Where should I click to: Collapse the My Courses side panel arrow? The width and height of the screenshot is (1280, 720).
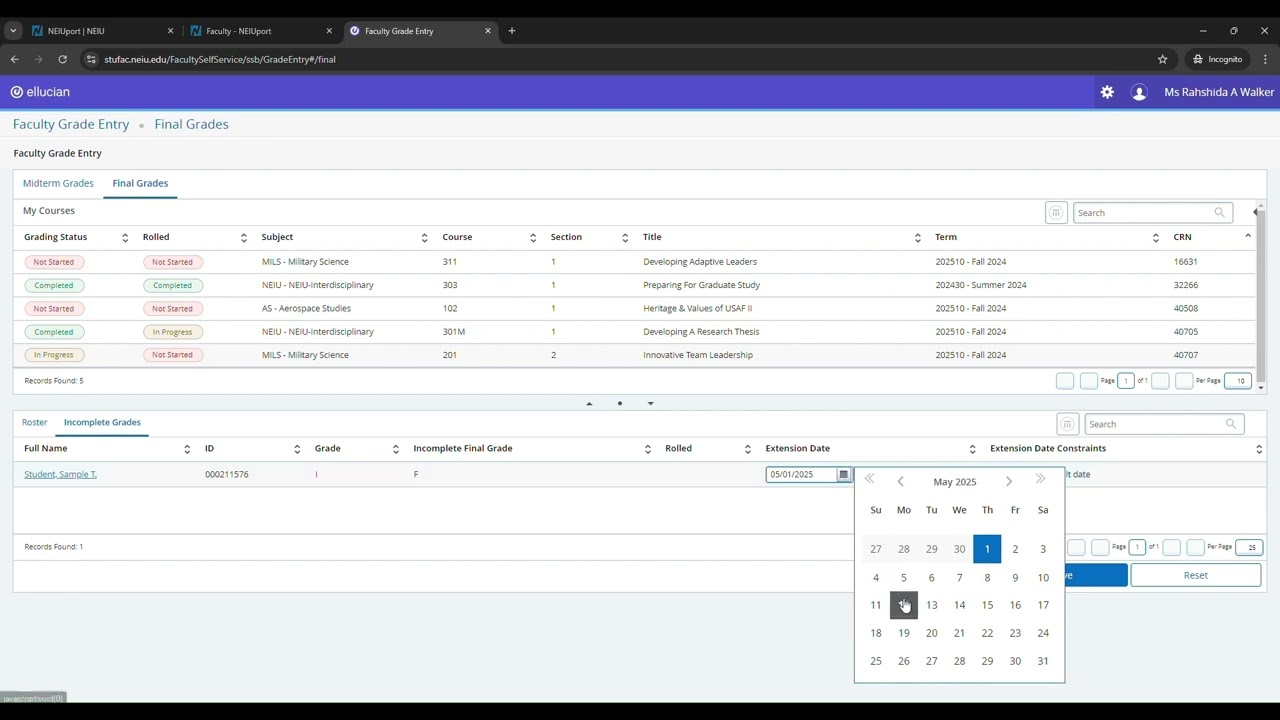(1255, 212)
